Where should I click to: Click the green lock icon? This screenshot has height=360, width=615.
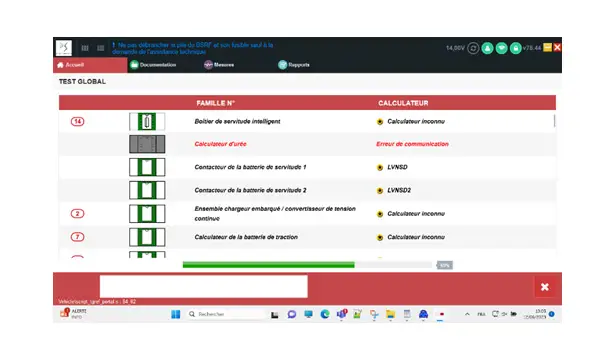515,48
